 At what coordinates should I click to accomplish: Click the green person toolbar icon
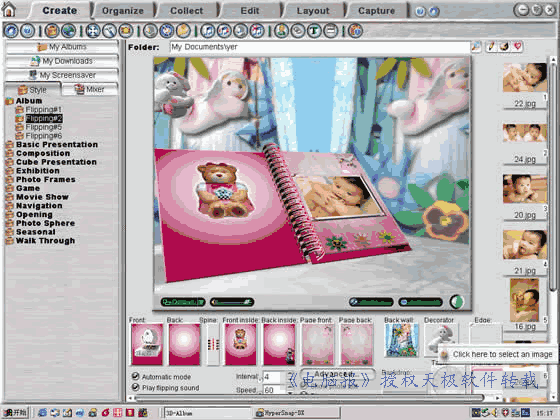[281, 31]
